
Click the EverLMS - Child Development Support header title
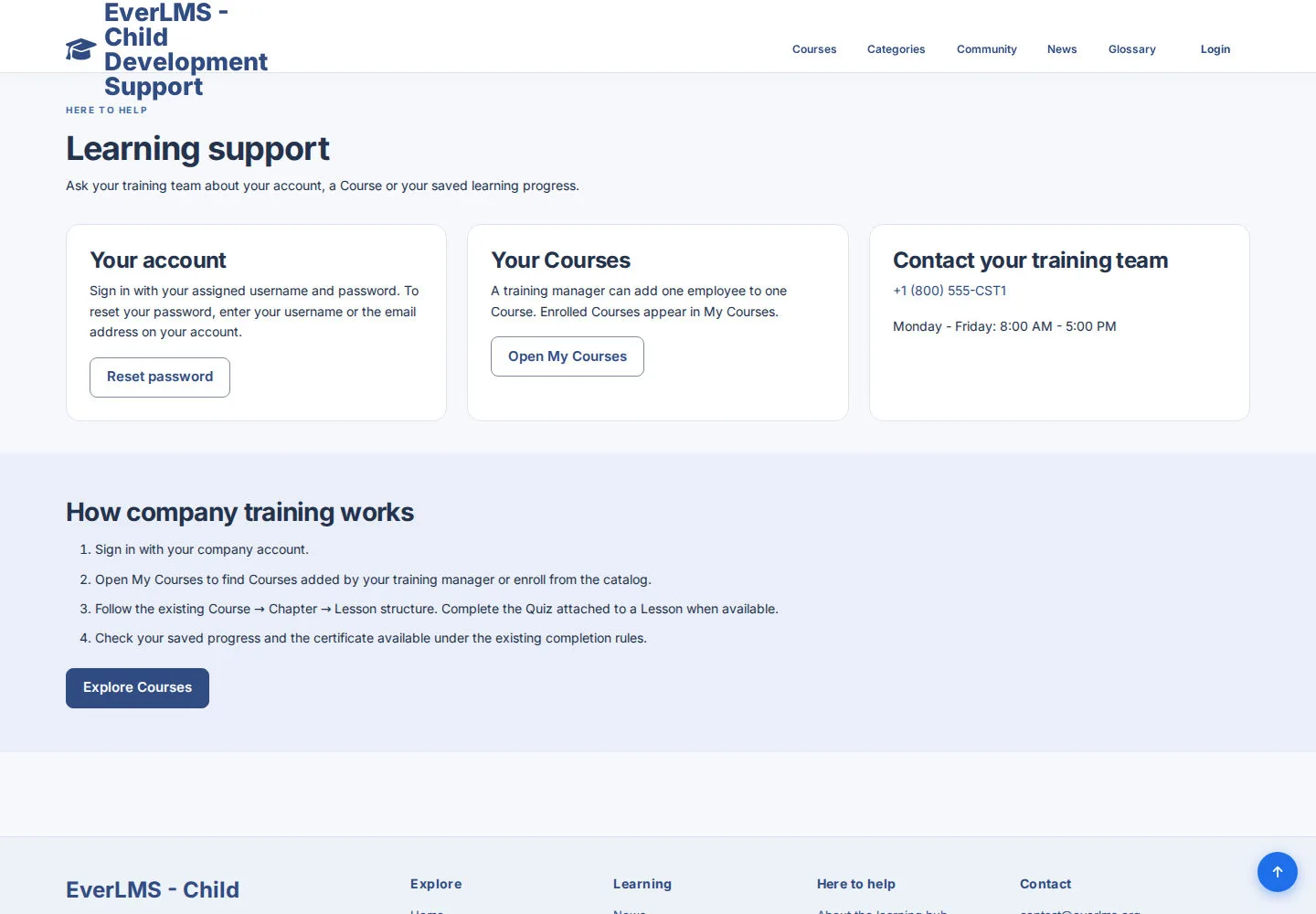[186, 49]
